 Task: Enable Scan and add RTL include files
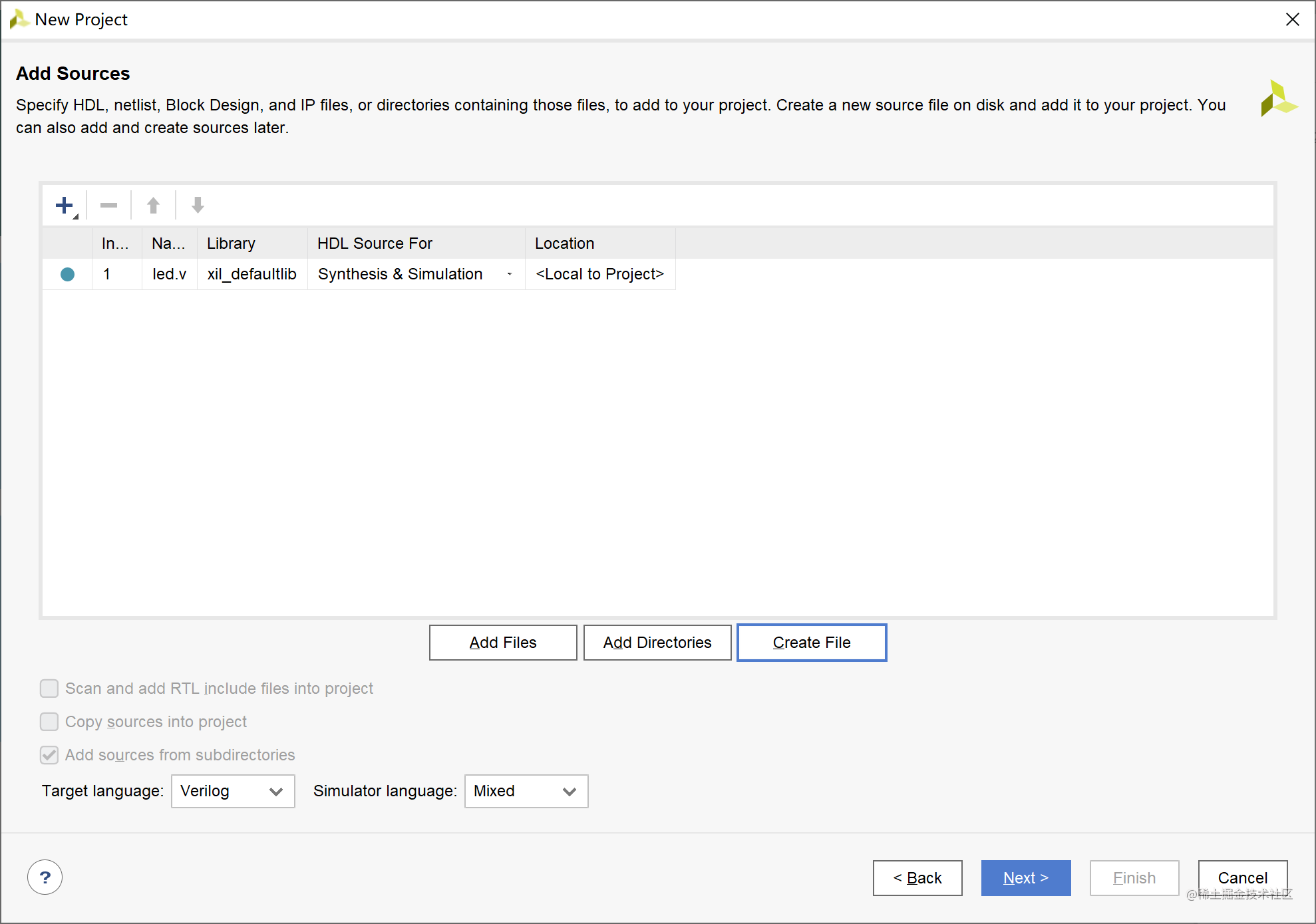click(49, 689)
